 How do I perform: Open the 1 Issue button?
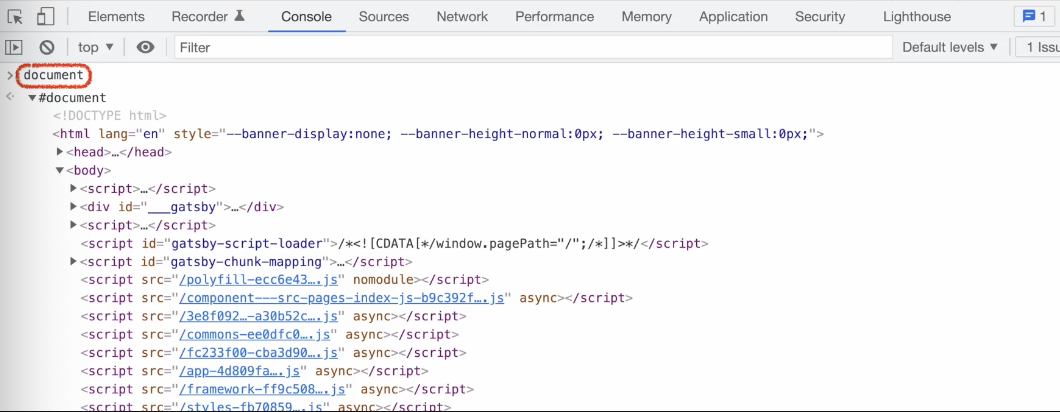(1038, 47)
